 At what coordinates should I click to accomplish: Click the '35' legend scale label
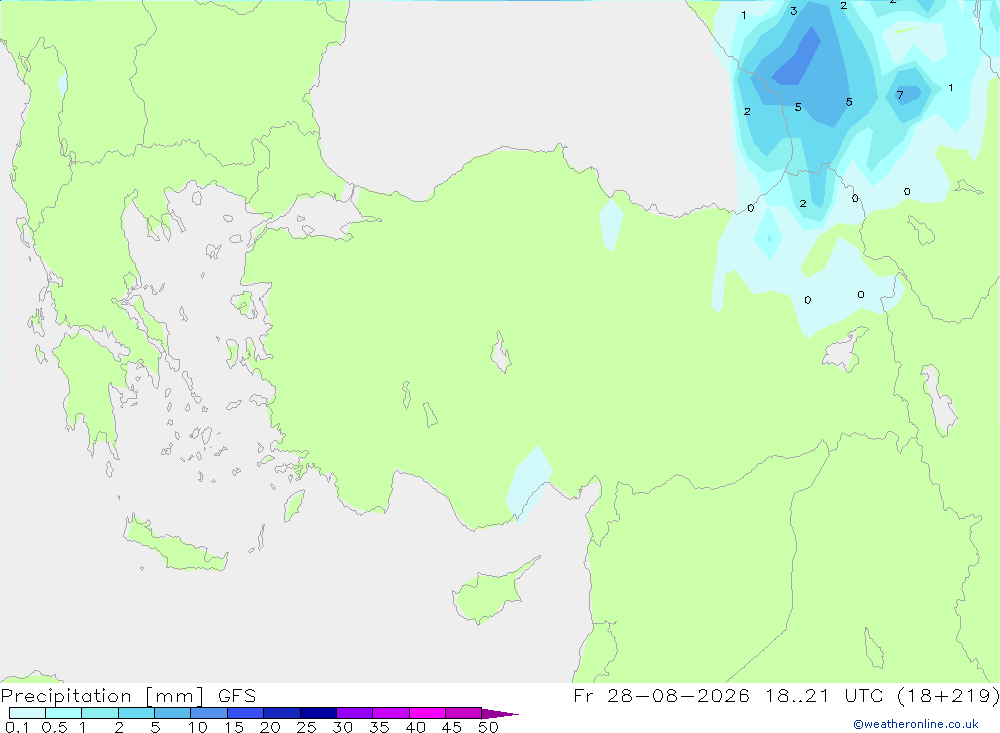point(379,727)
